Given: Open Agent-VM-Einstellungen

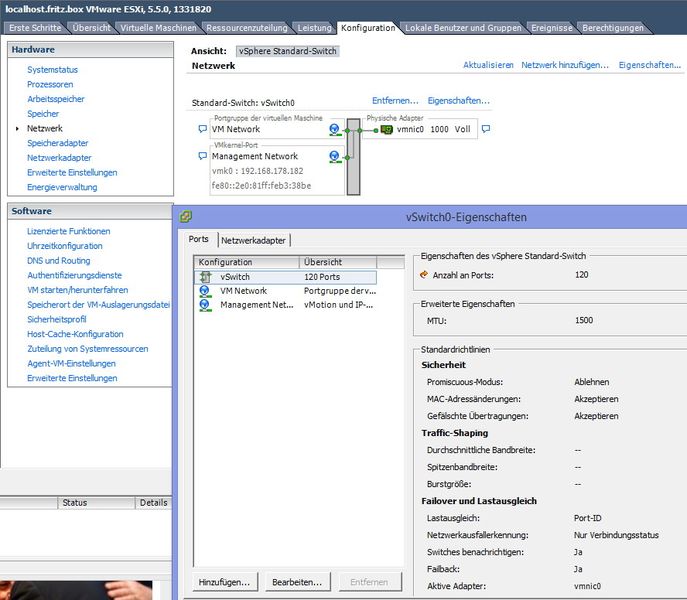Looking at the screenshot, I should point(71,363).
